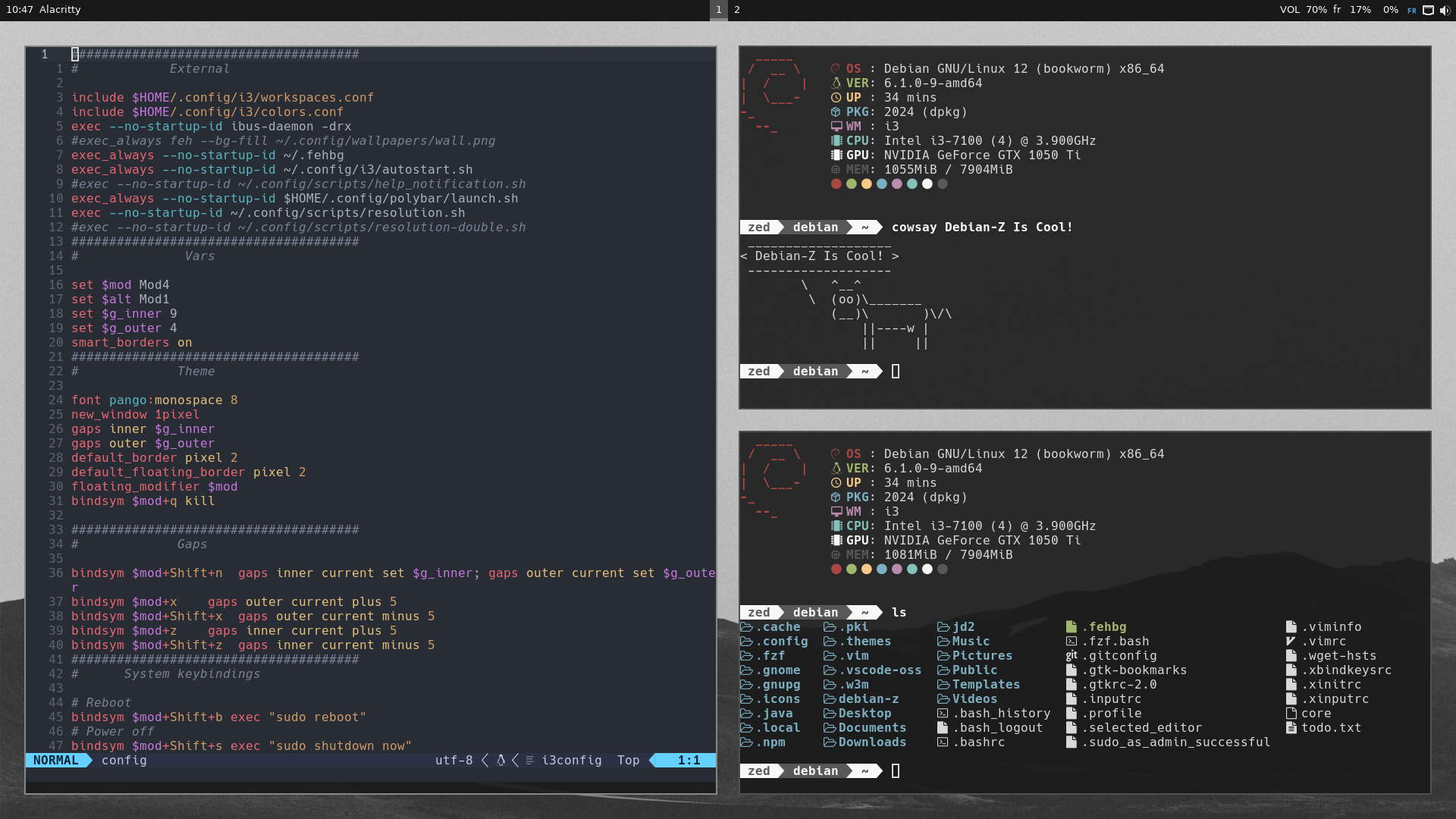Click the Top position label in the statusline
The height and width of the screenshot is (819, 1456).
pos(629,760)
